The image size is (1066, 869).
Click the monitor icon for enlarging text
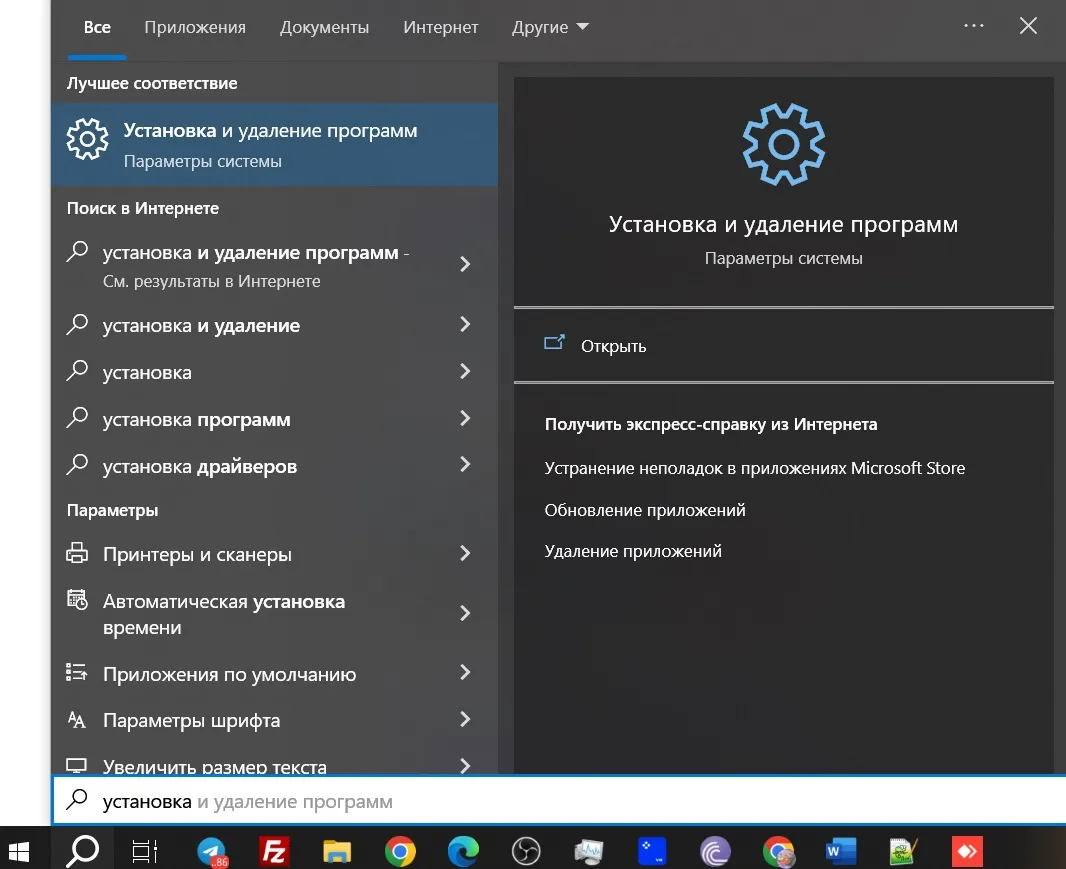[76, 765]
